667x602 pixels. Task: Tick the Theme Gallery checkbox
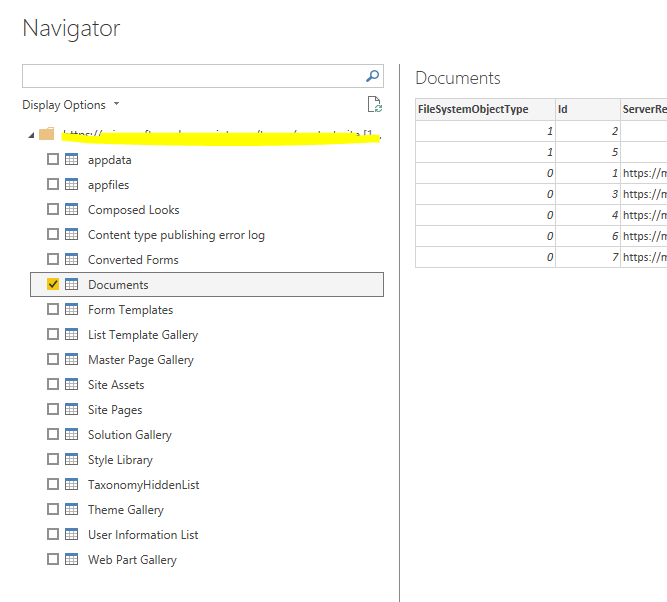53,509
